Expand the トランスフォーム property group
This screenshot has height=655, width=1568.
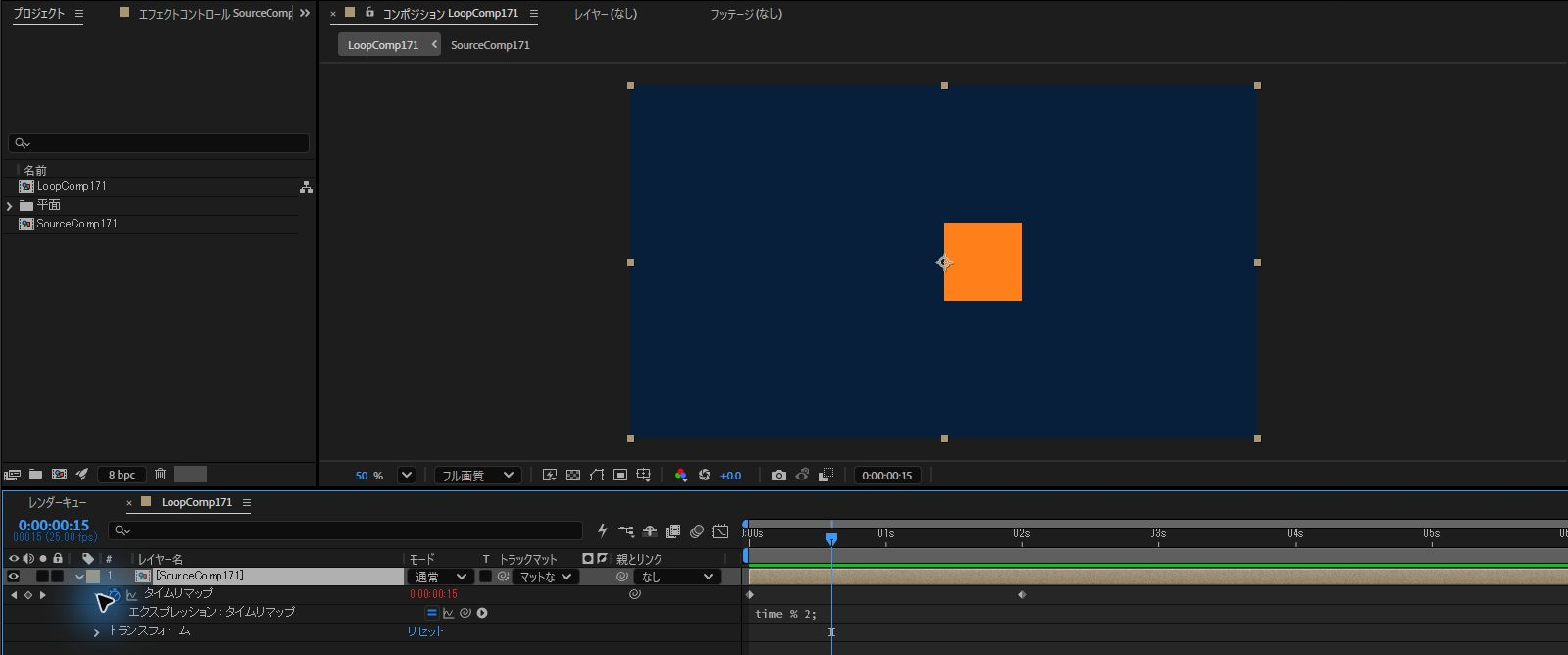click(x=96, y=632)
